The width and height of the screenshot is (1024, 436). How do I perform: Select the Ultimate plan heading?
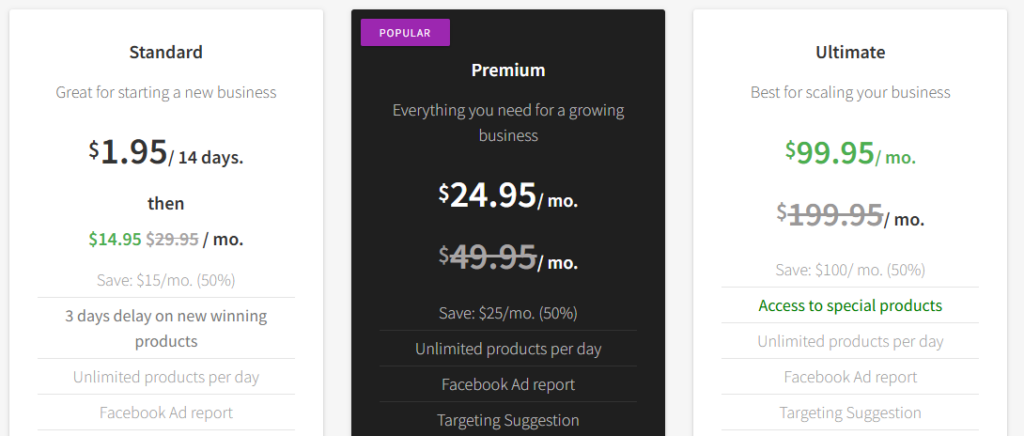click(x=850, y=52)
